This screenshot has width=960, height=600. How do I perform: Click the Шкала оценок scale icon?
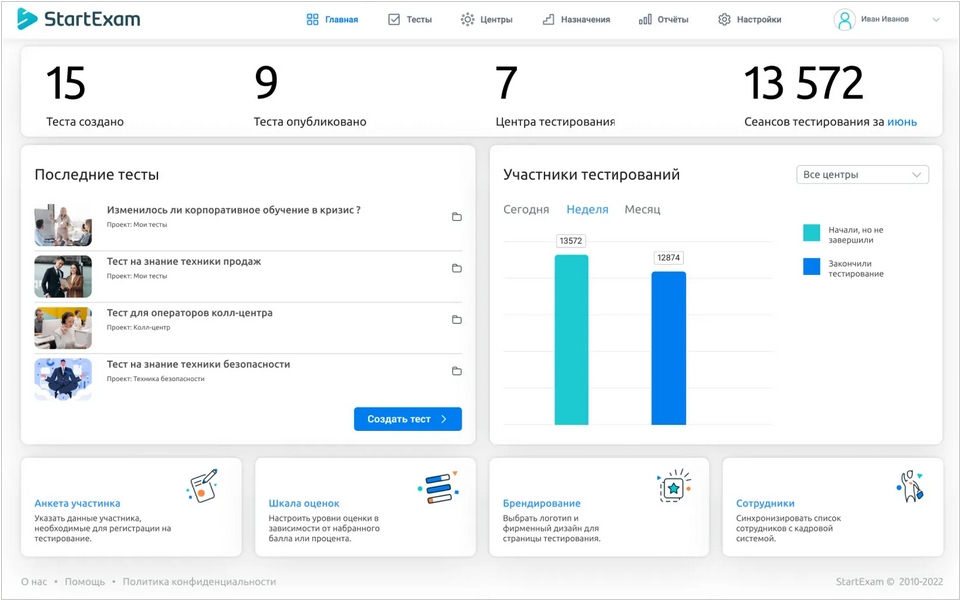437,486
